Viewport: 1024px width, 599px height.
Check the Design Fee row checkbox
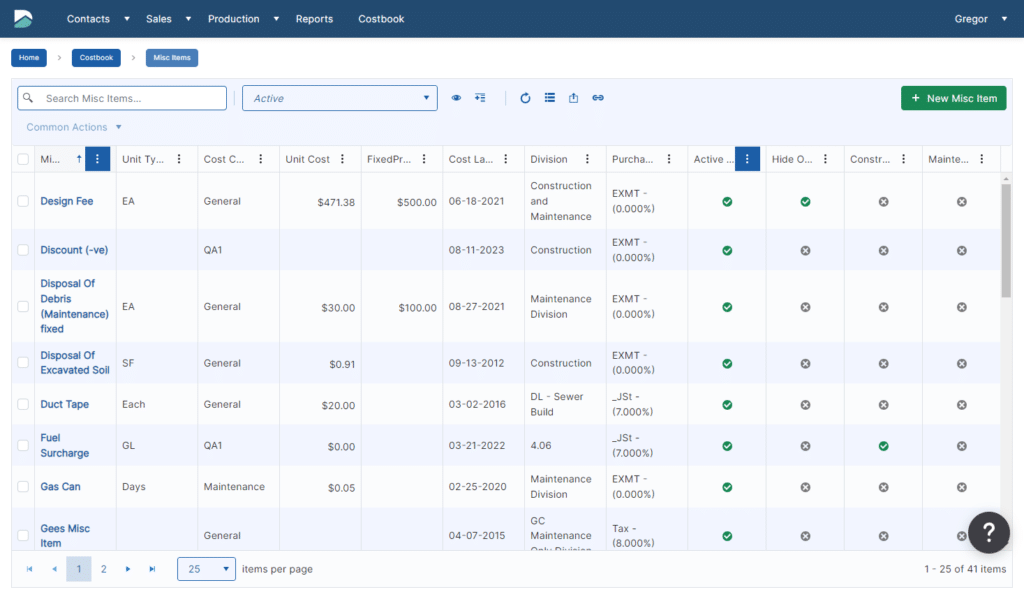click(x=23, y=201)
